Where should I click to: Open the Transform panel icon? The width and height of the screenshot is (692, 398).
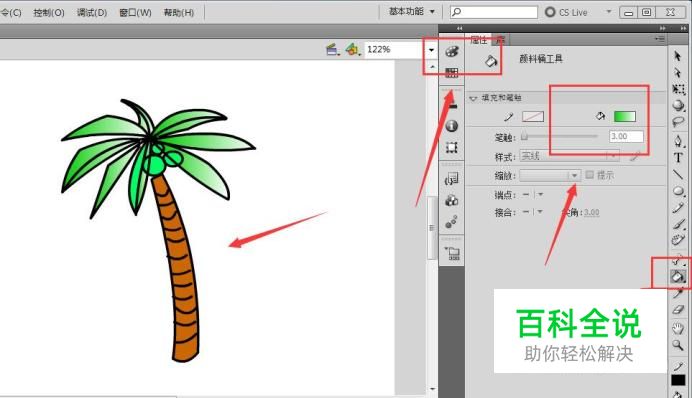point(451,147)
